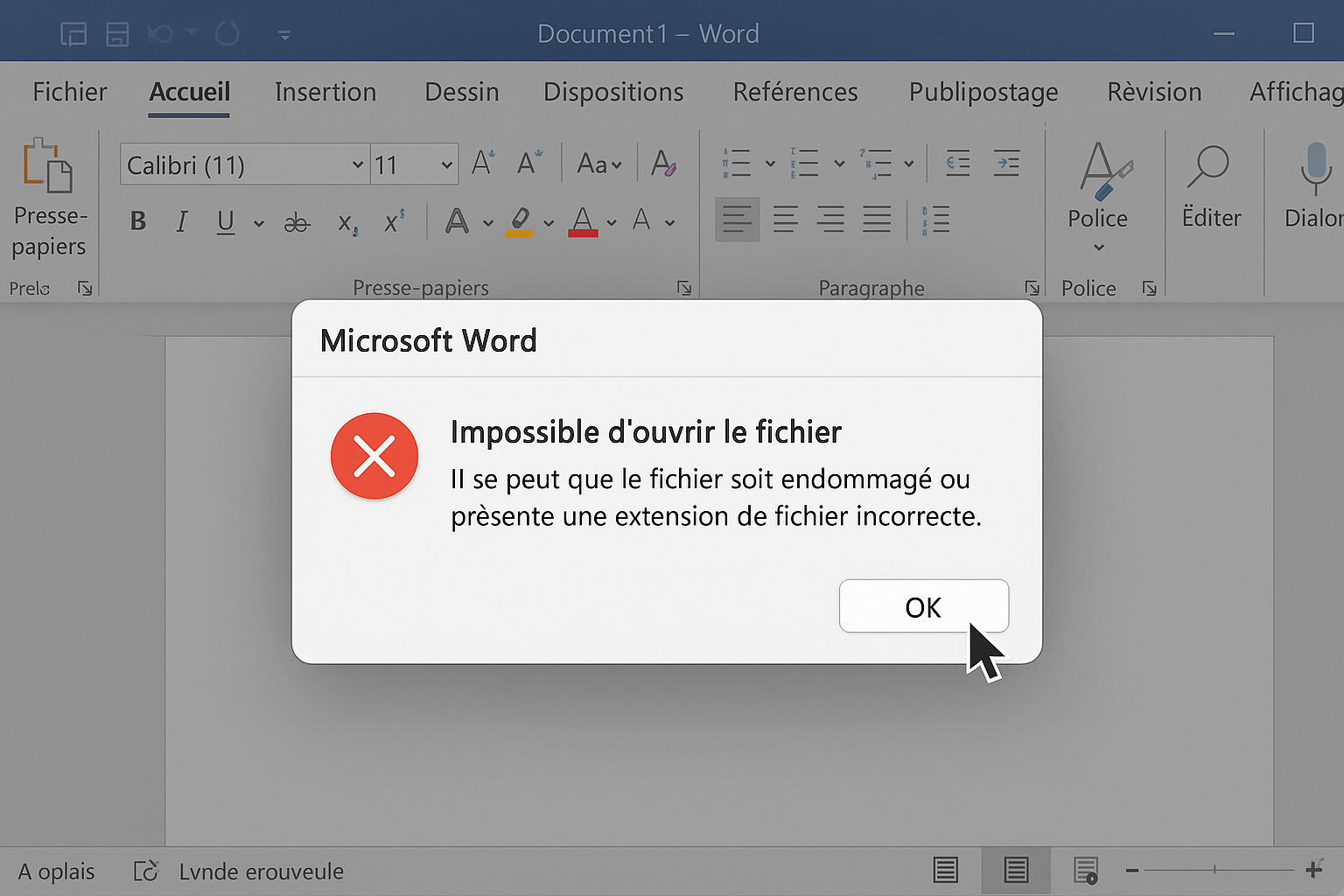
Task: Open the Fichier tab
Action: pos(70,92)
